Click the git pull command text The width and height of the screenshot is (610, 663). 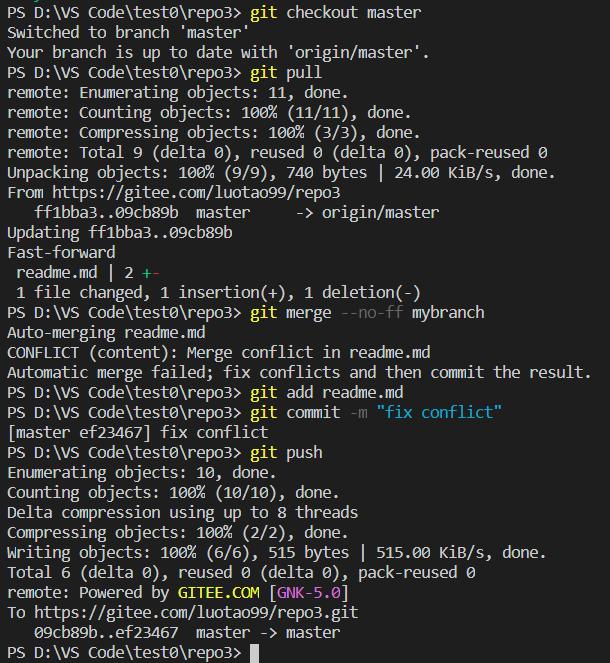[287, 72]
